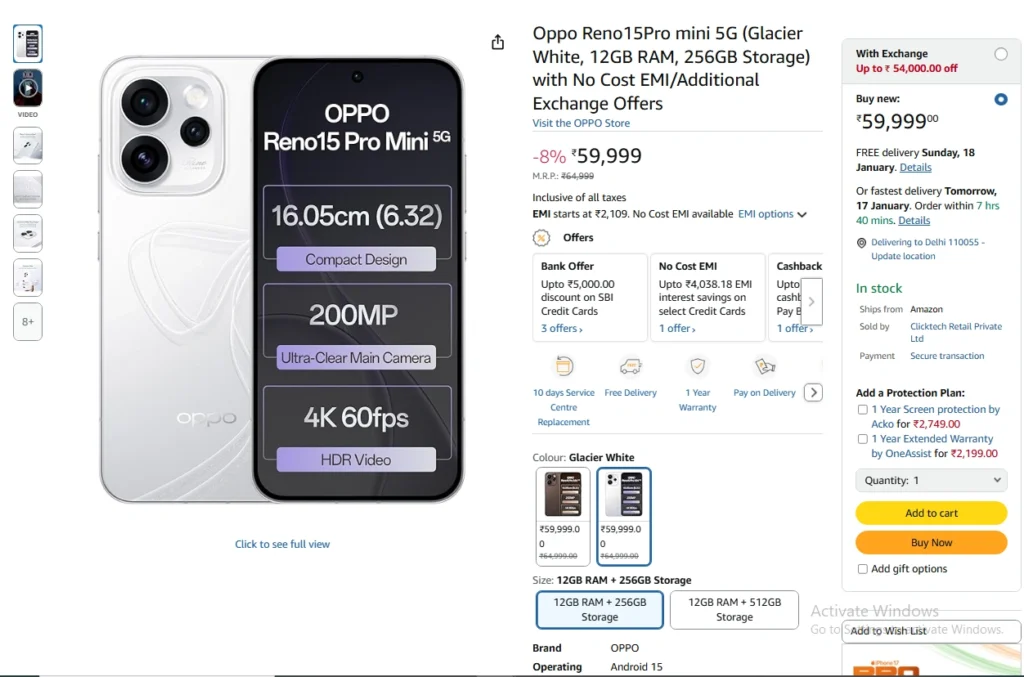The image size is (1024, 677).
Task: Open the 8+ more images thumbnail
Action: (x=28, y=322)
